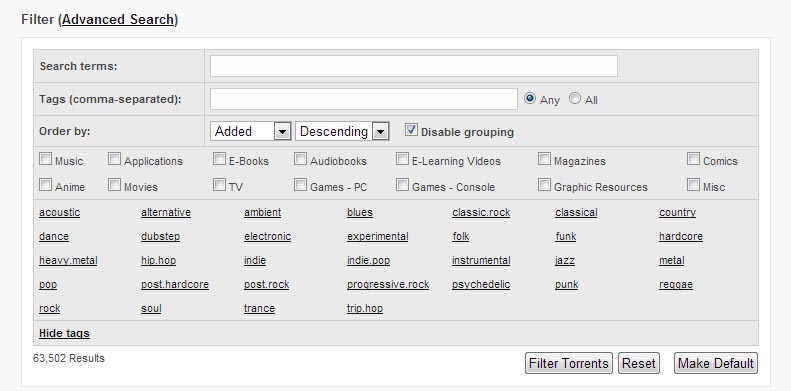Click the Search terms input field

(414, 66)
